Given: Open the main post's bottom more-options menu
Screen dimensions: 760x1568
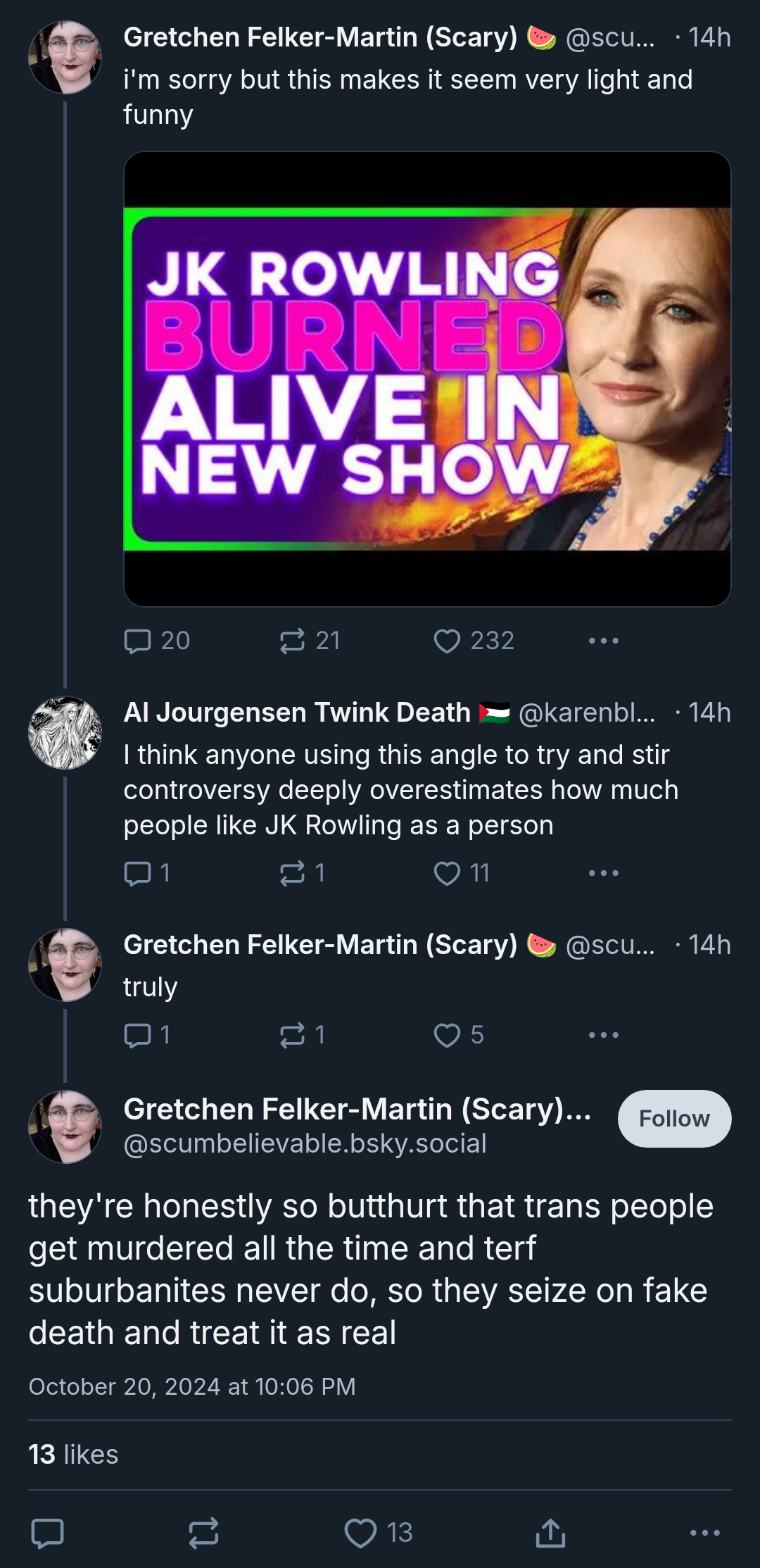Looking at the screenshot, I should coord(705,1533).
